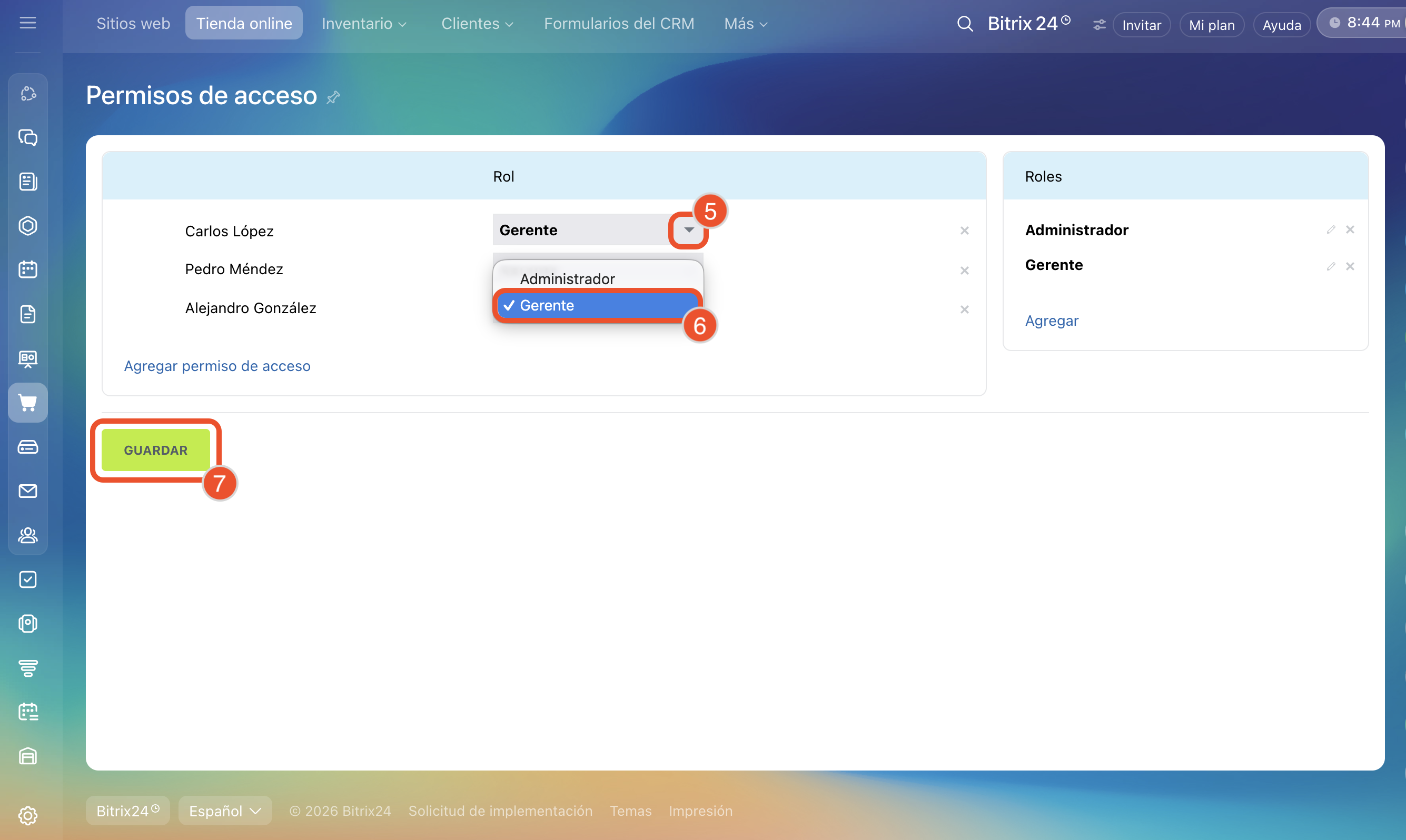The image size is (1406, 840).
Task: Choose Administrador in the role list
Action: (x=567, y=279)
